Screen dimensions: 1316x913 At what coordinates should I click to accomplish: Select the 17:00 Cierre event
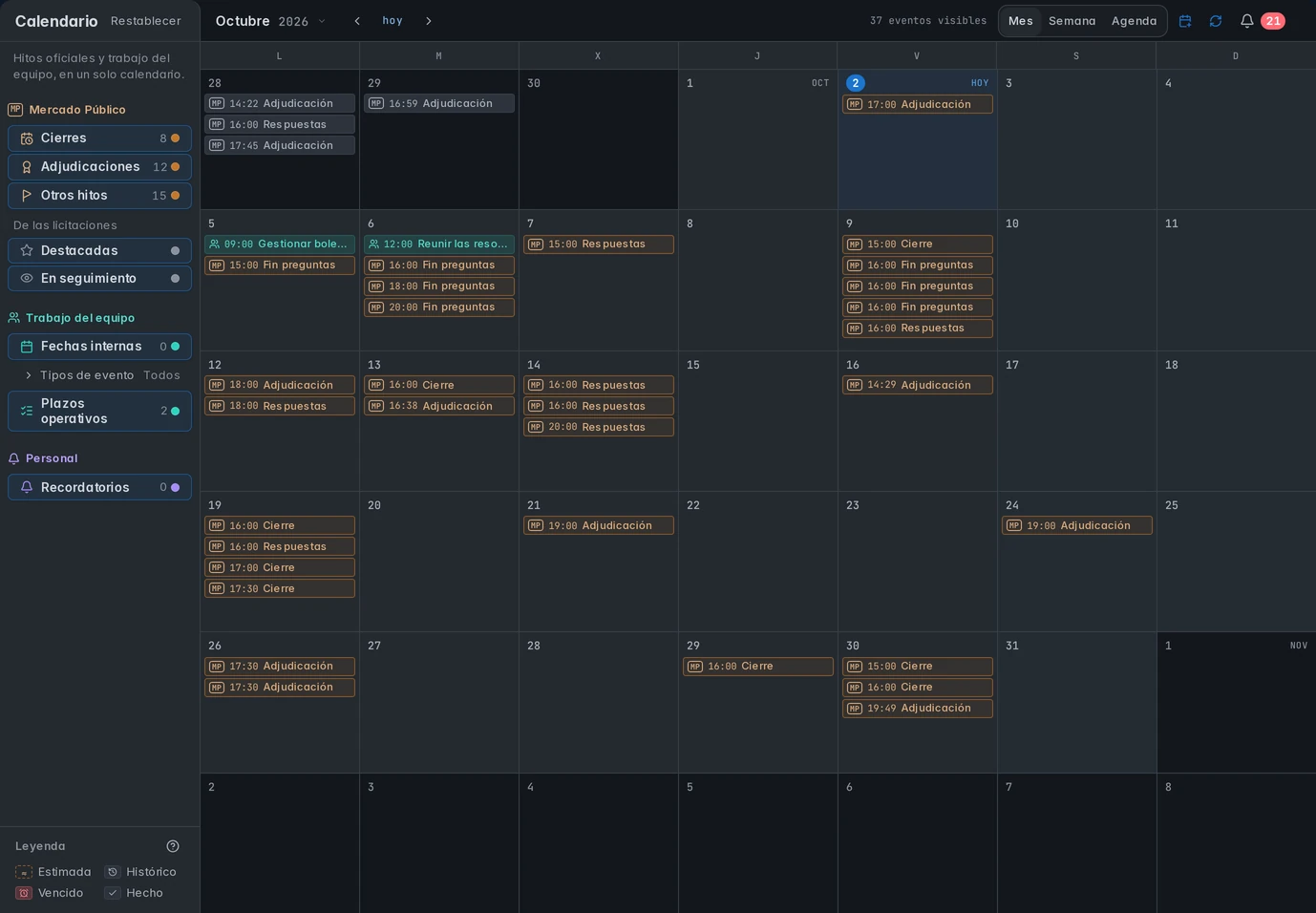click(x=280, y=567)
